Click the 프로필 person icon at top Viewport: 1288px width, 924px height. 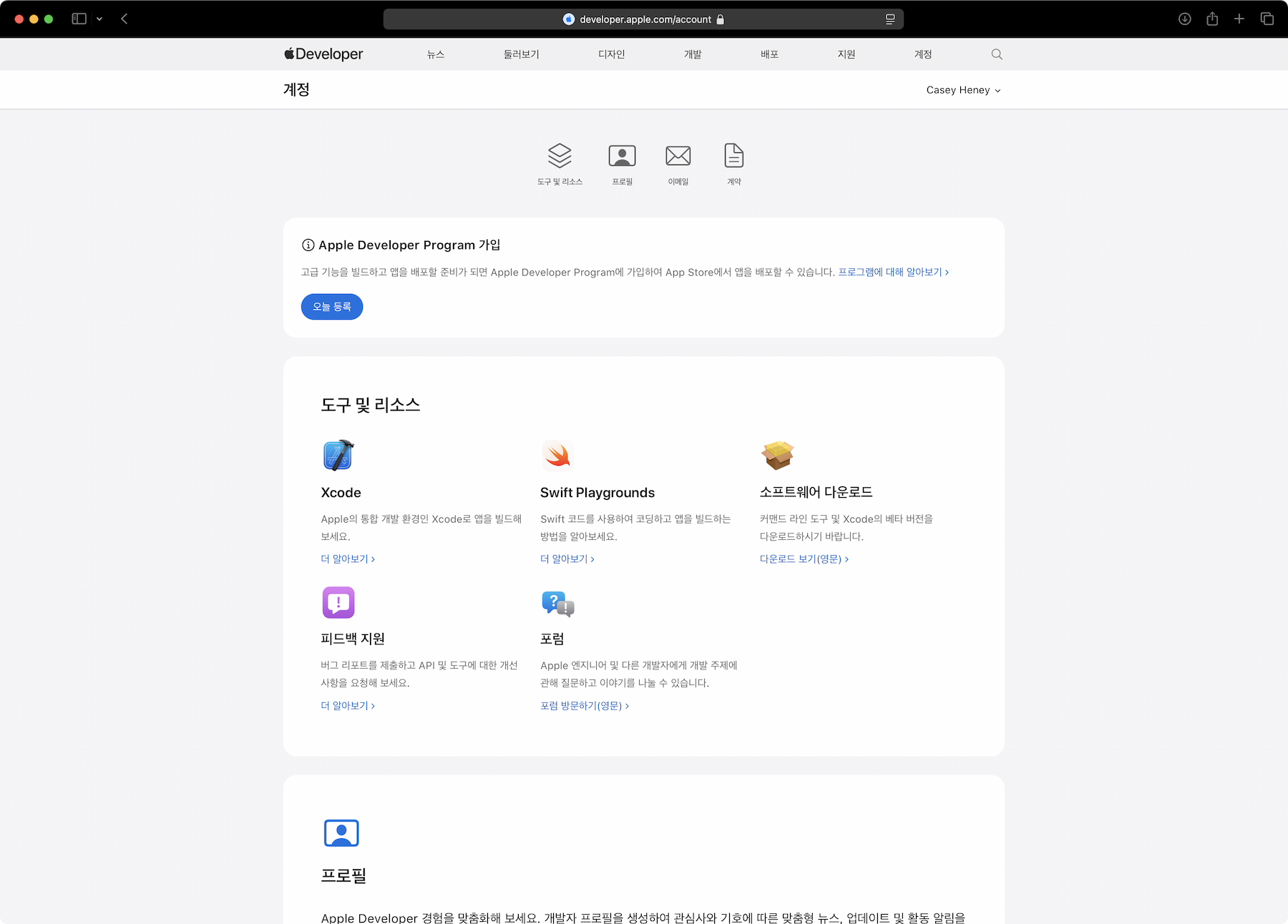point(622,155)
